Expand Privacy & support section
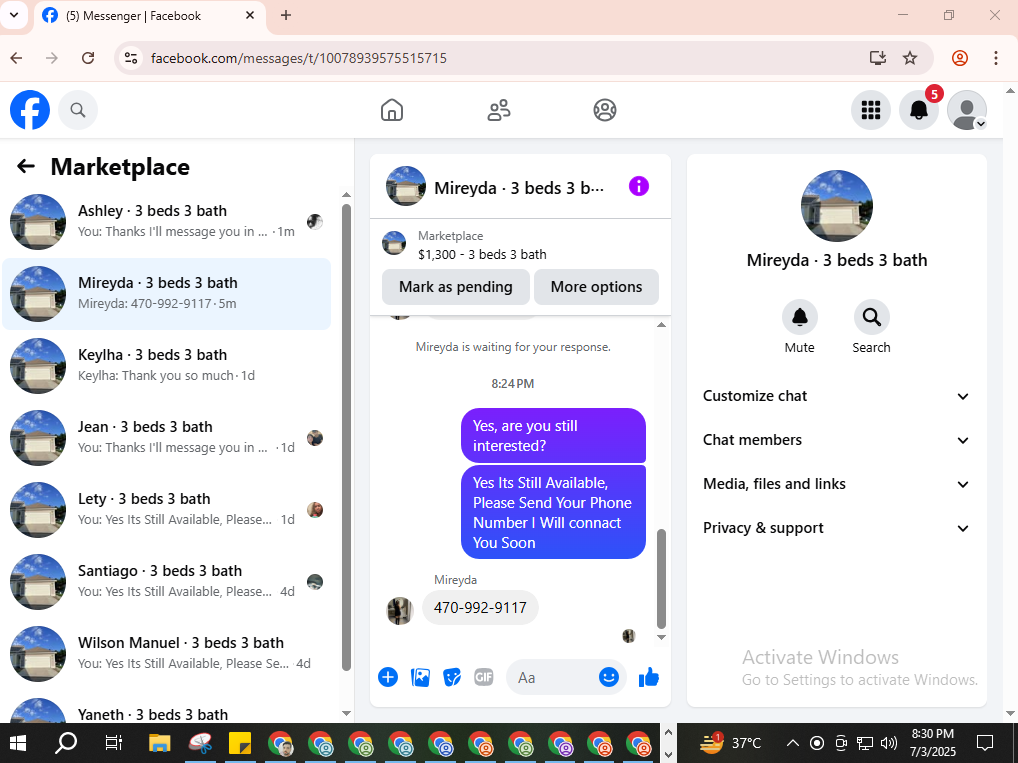 [x=836, y=529]
